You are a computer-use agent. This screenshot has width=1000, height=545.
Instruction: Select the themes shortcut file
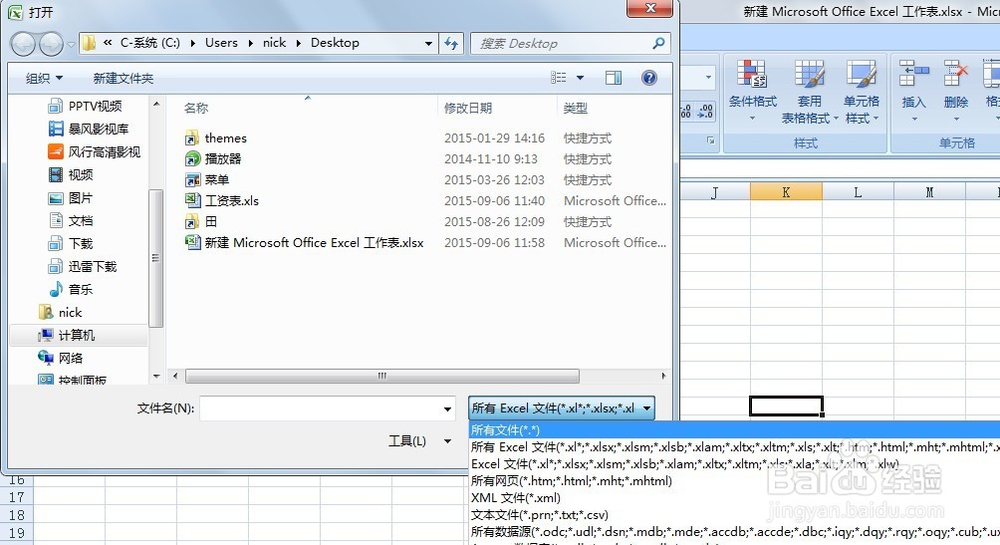coord(216,138)
